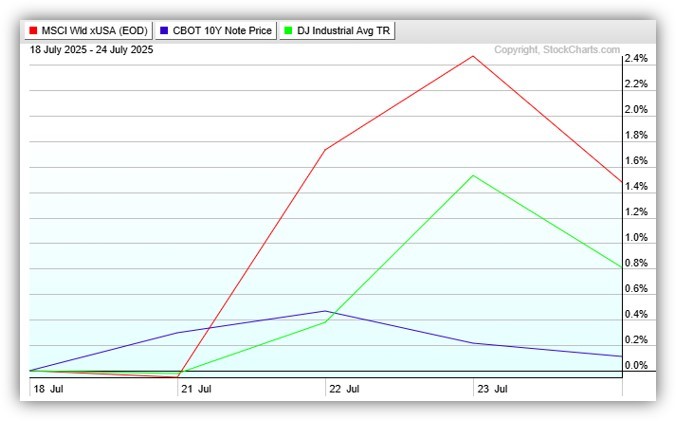Click the blue line's peak on 22 Jul
Screen dimensions: 676x421
[327, 311]
